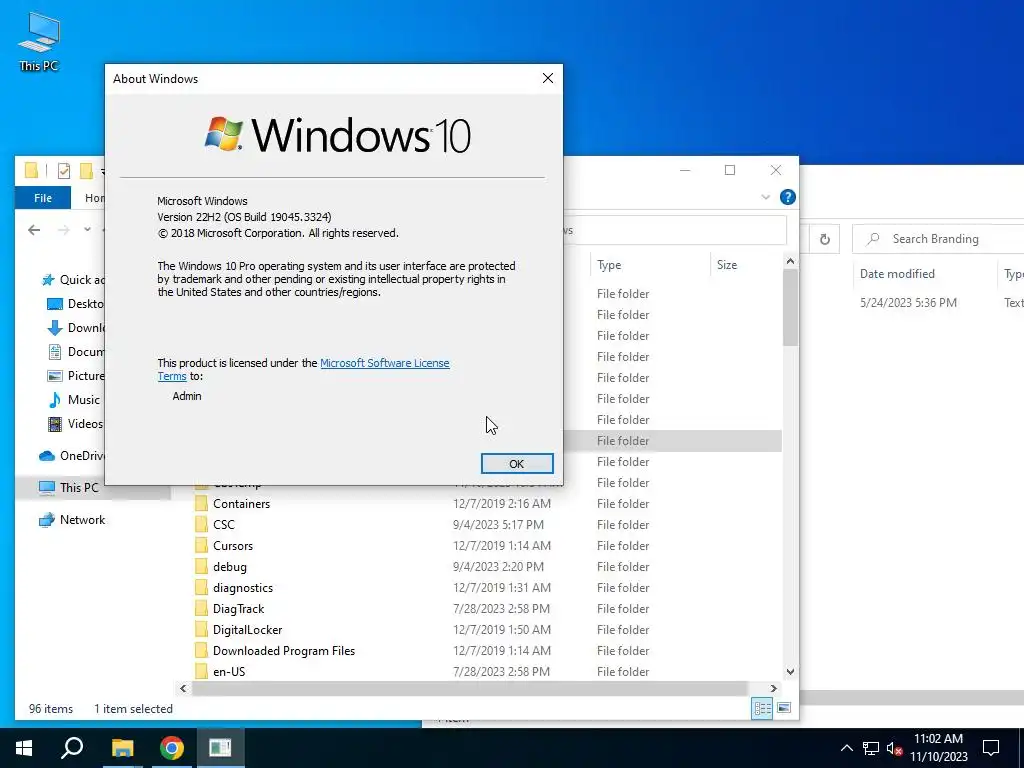Select Downloaded Program Files folder
Image resolution: width=1024 pixels, height=768 pixels.
pyautogui.click(x=283, y=650)
